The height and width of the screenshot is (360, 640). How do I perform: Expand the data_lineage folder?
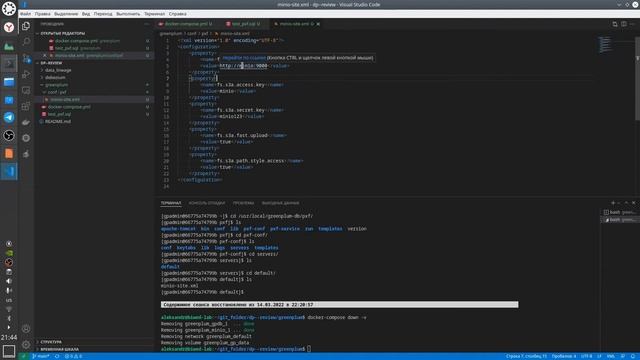(58, 70)
